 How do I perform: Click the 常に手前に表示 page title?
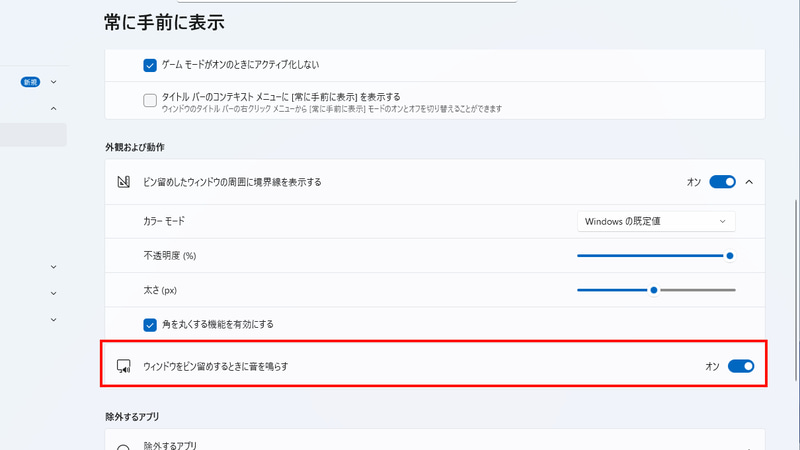coord(164,22)
